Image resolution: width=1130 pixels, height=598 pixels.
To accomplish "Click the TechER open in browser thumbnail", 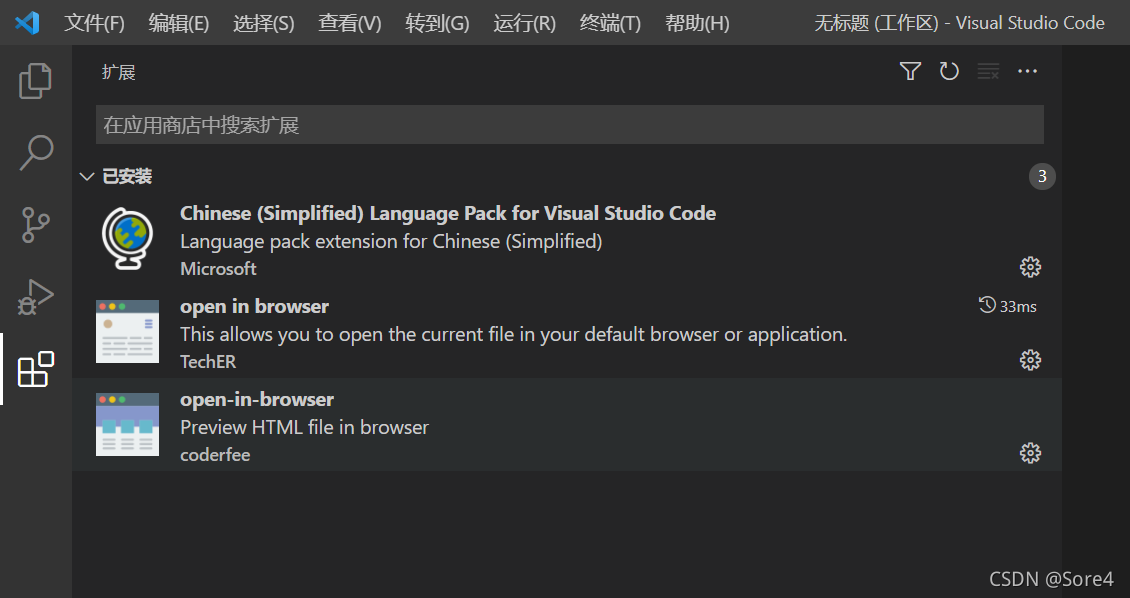I will (128, 331).
